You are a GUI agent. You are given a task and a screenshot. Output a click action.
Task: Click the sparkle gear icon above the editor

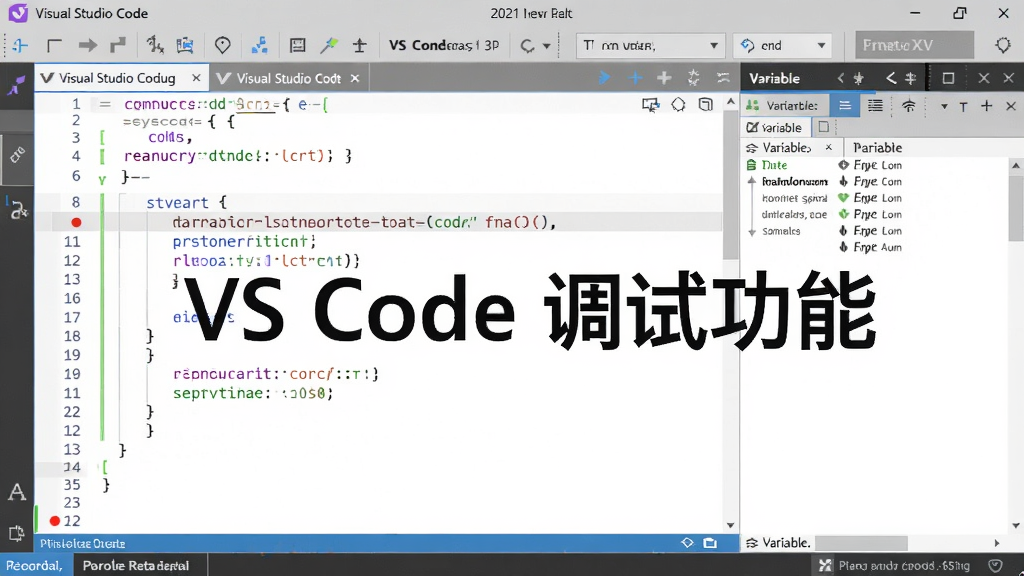694,78
